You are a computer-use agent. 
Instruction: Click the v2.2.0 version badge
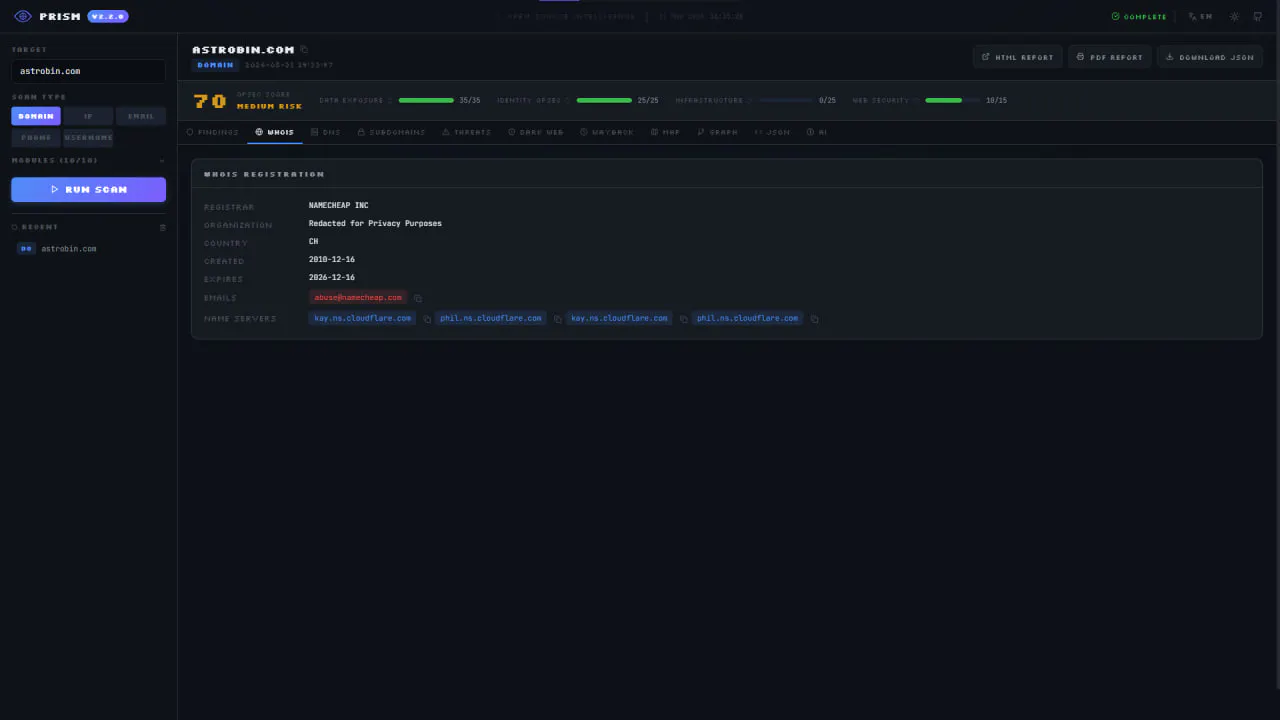coord(108,16)
